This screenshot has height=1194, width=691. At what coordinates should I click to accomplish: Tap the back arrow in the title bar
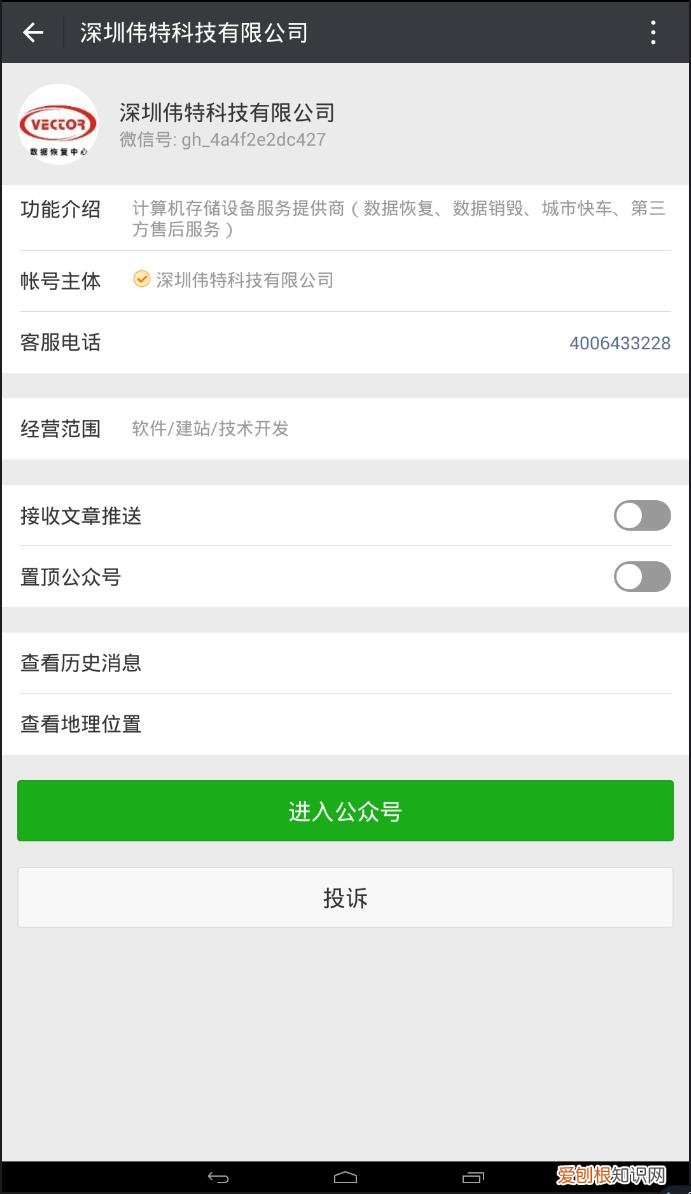[33, 32]
